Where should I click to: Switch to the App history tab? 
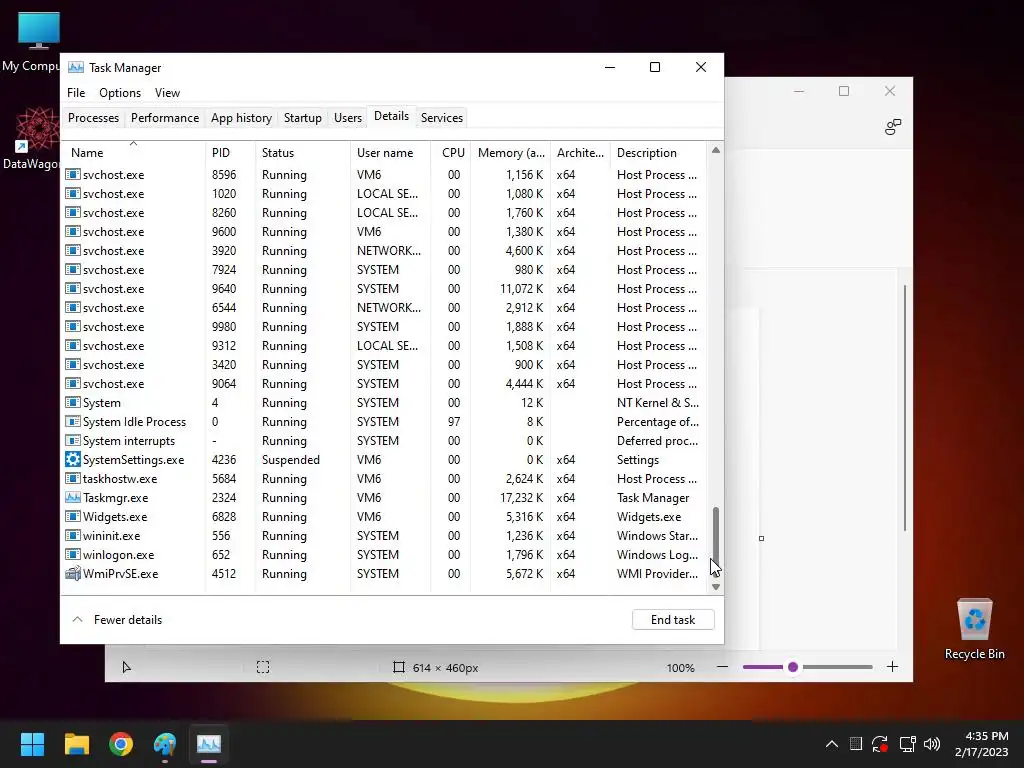[x=241, y=118]
